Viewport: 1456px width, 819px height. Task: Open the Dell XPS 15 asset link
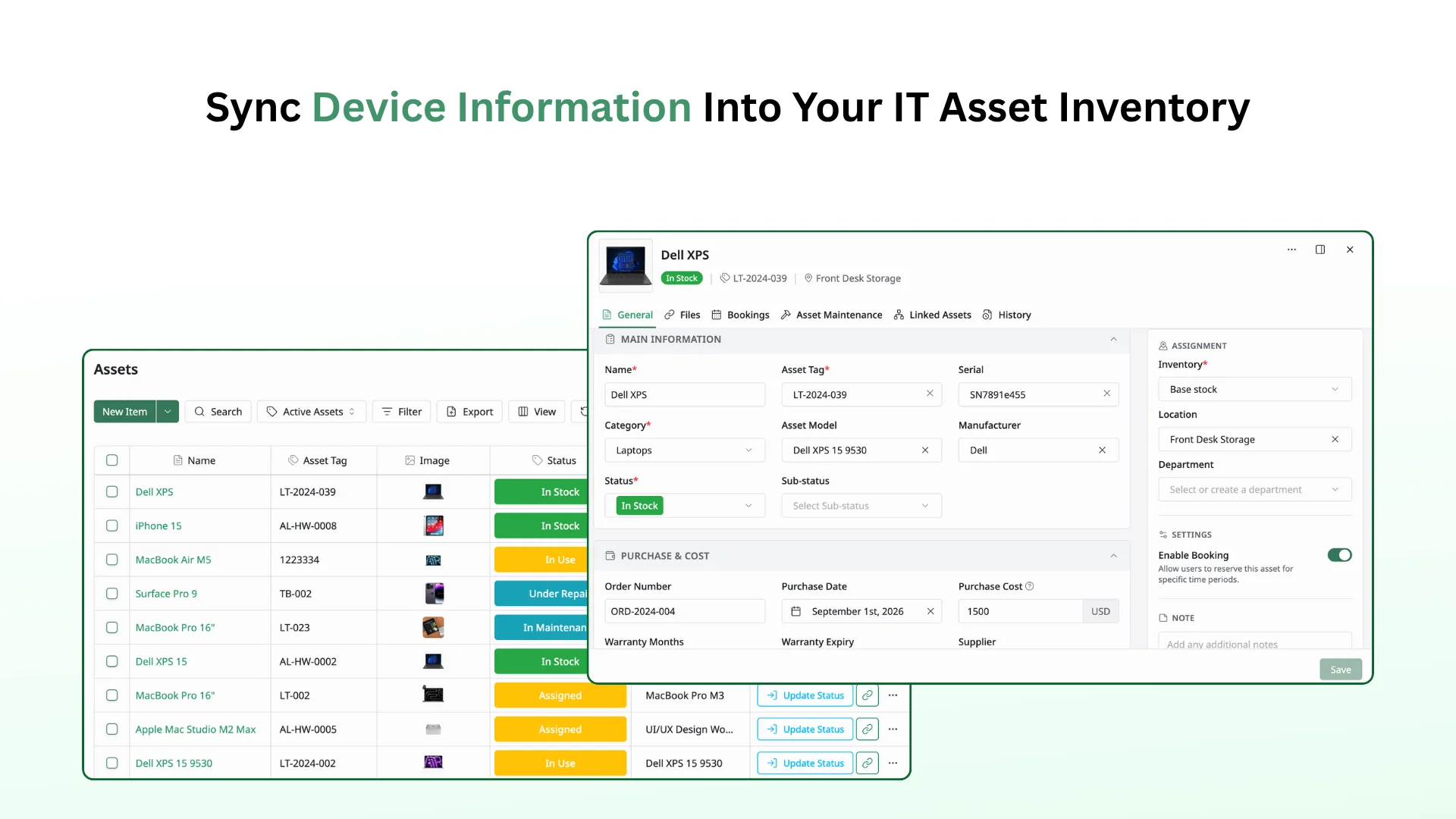[161, 661]
